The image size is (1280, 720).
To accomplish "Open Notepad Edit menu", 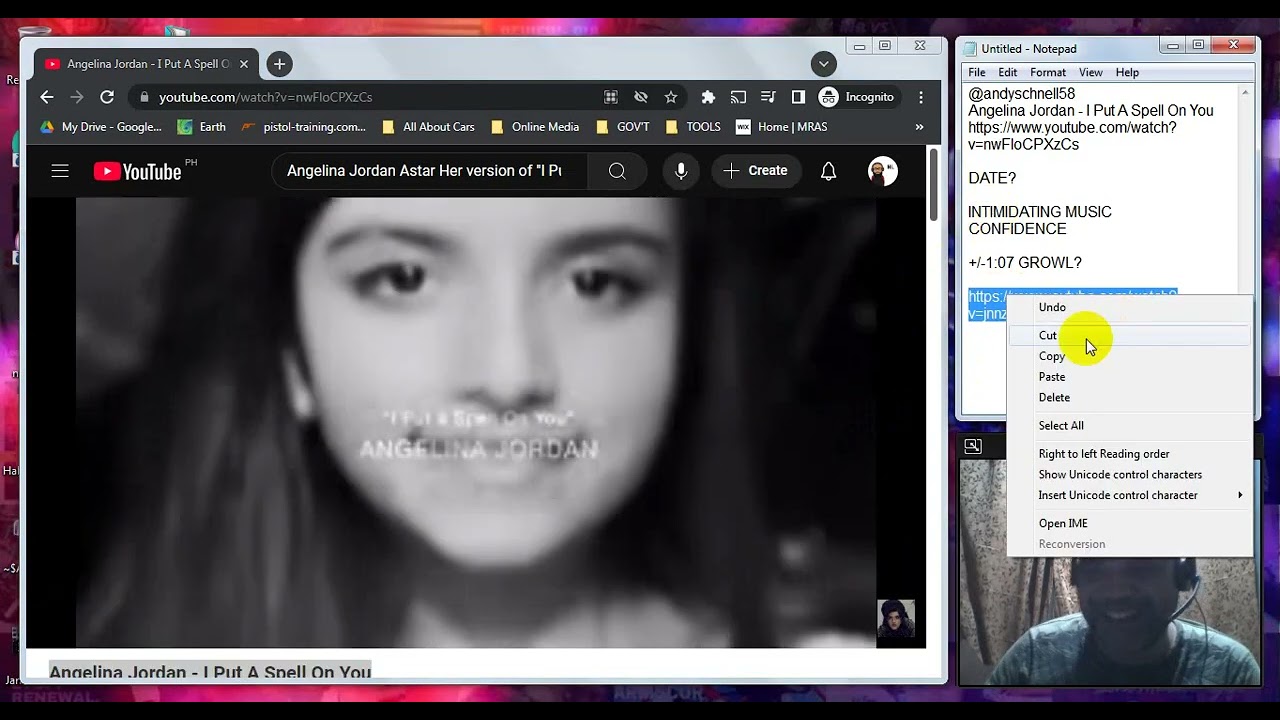I will 1008,72.
